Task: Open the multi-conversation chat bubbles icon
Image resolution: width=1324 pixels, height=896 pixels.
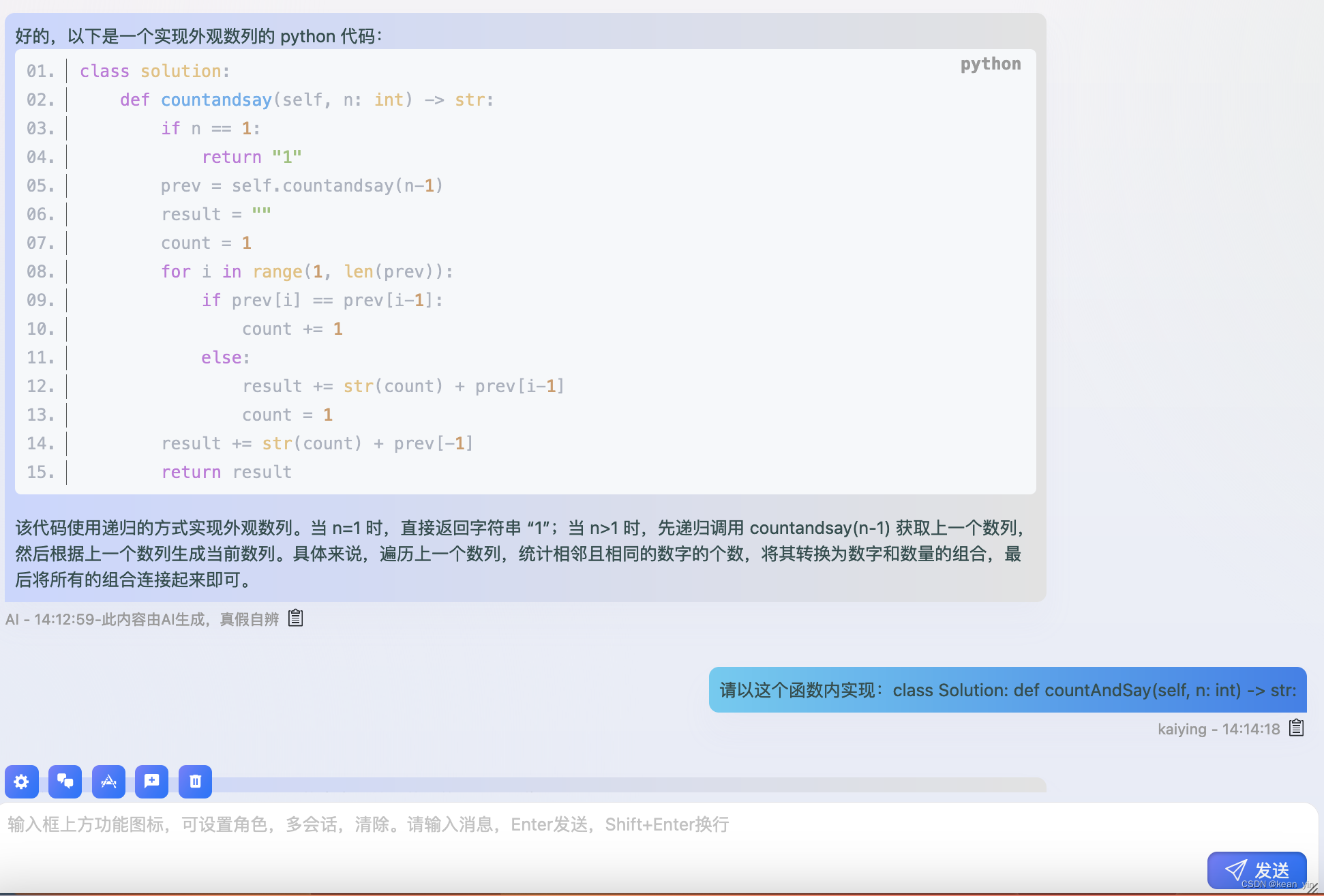Action: click(x=65, y=781)
